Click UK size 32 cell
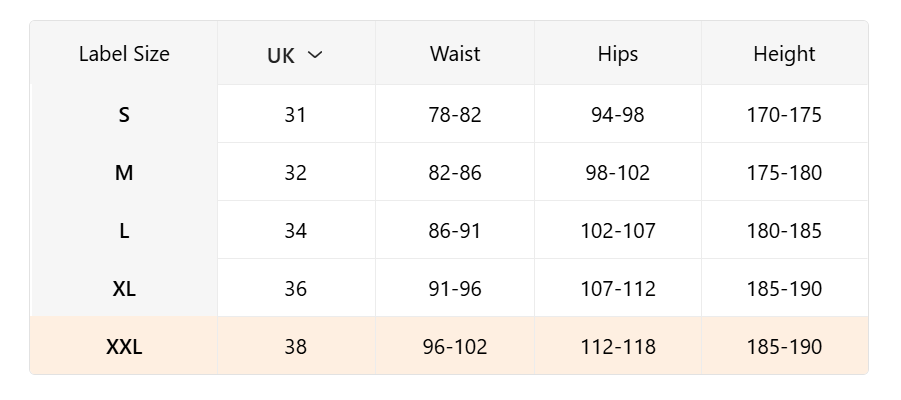This screenshot has height=400, width=901. click(x=295, y=173)
